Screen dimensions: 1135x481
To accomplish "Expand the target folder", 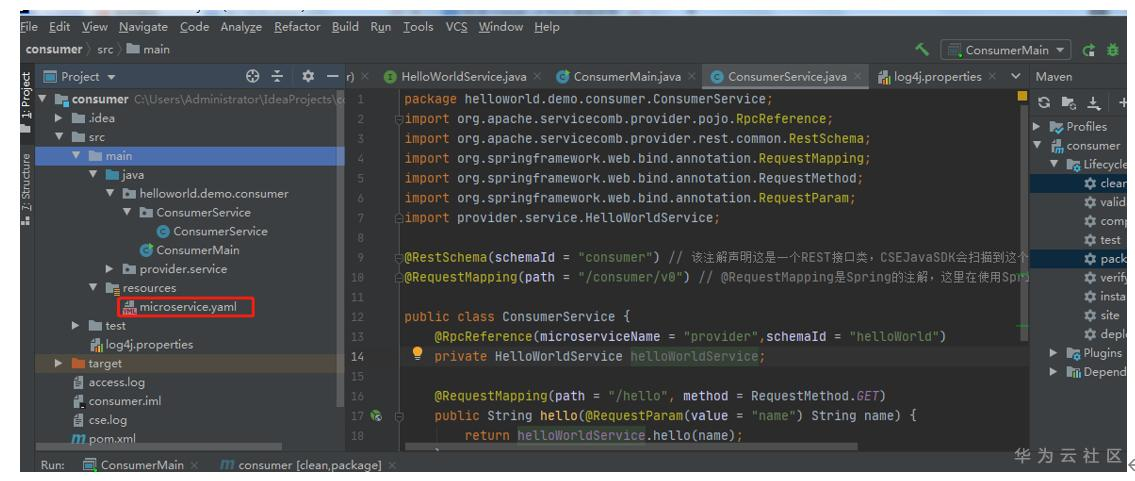I will pos(60,363).
